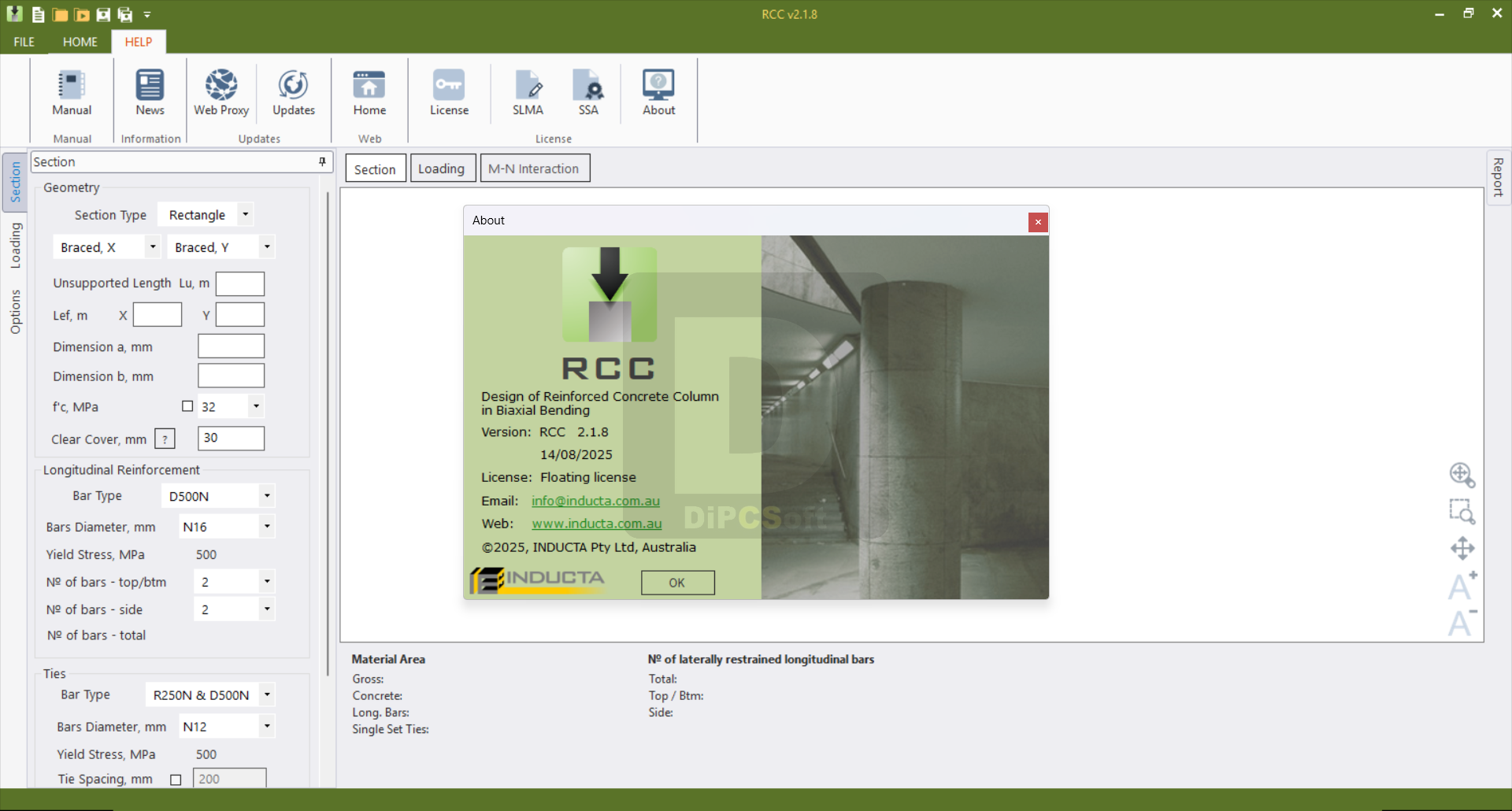Click the Section panel title header
The image size is (1512, 811).
(x=181, y=161)
